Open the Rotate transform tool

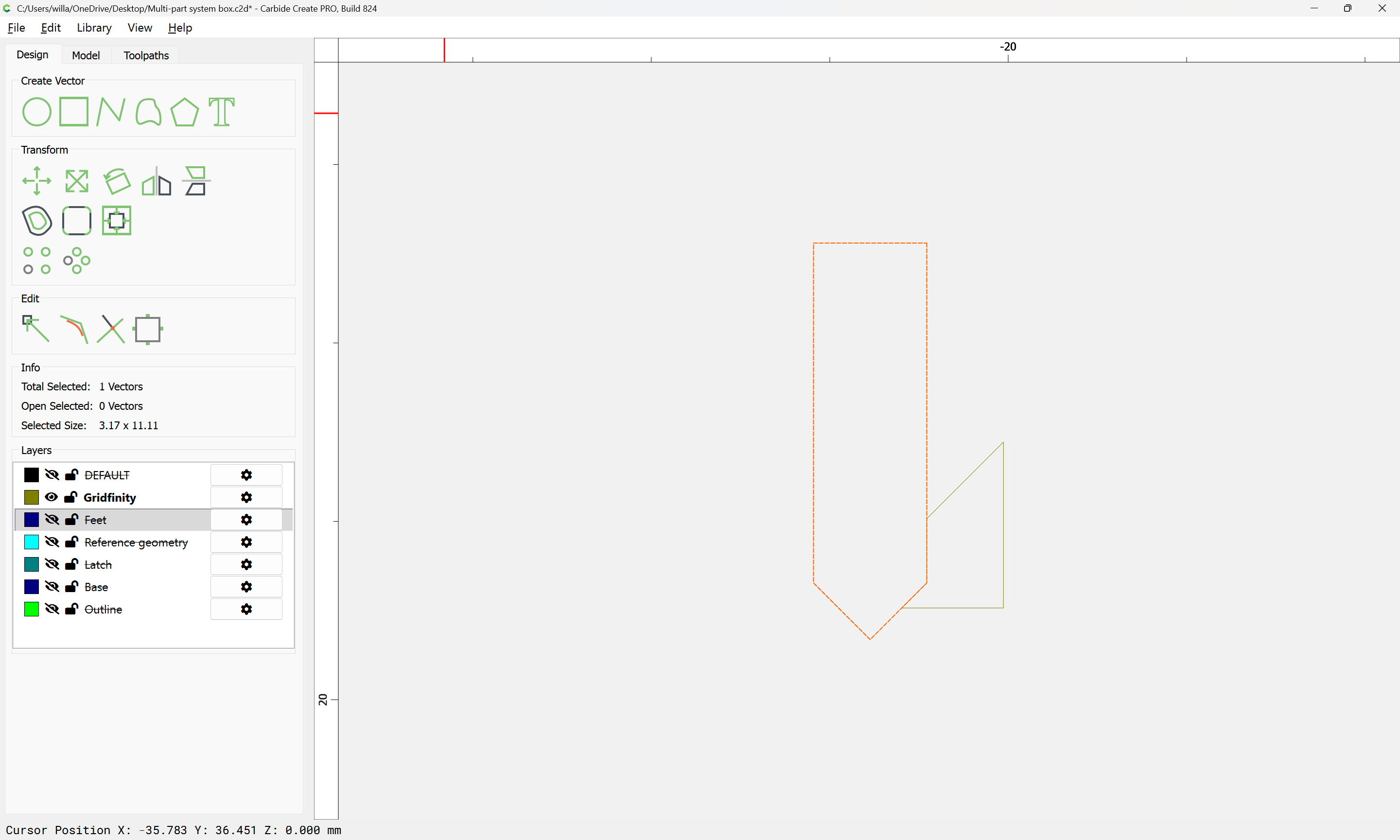pos(117,181)
